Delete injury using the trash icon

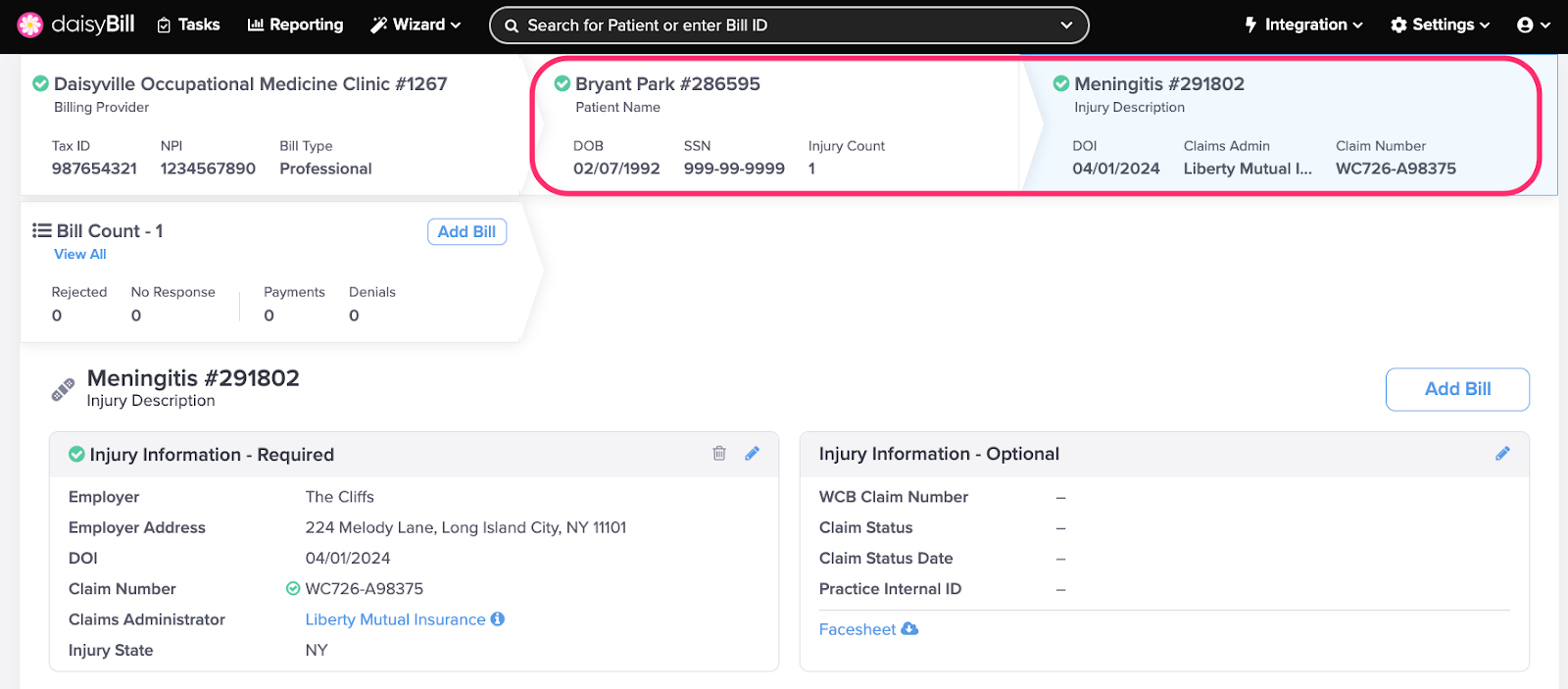pos(719,453)
